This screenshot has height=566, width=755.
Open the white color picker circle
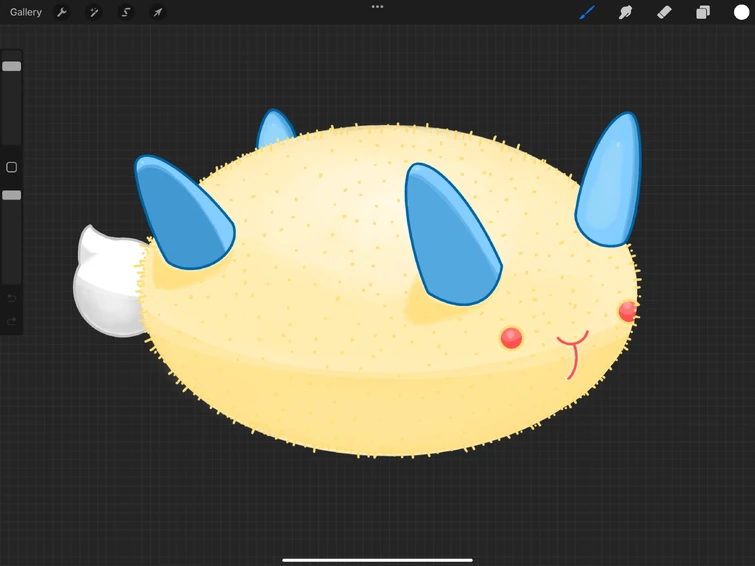[x=741, y=12]
